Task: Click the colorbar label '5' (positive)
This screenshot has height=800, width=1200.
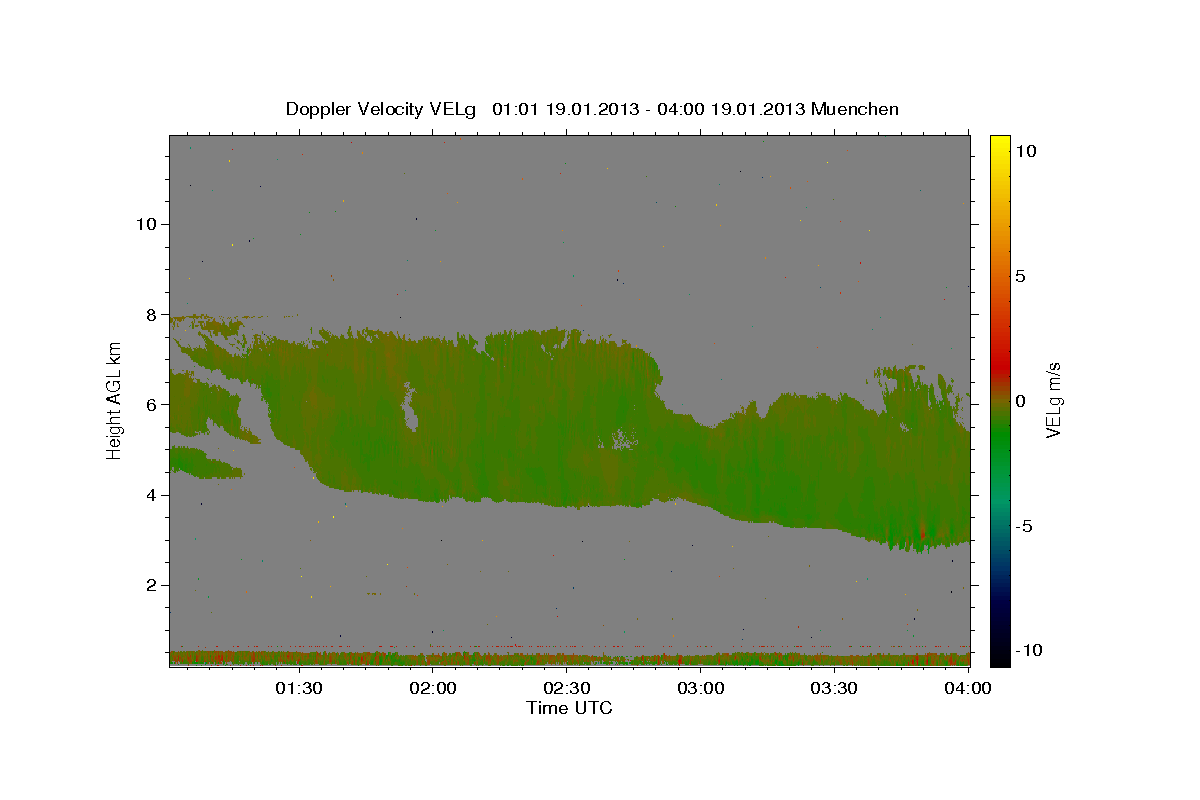Action: (1019, 276)
